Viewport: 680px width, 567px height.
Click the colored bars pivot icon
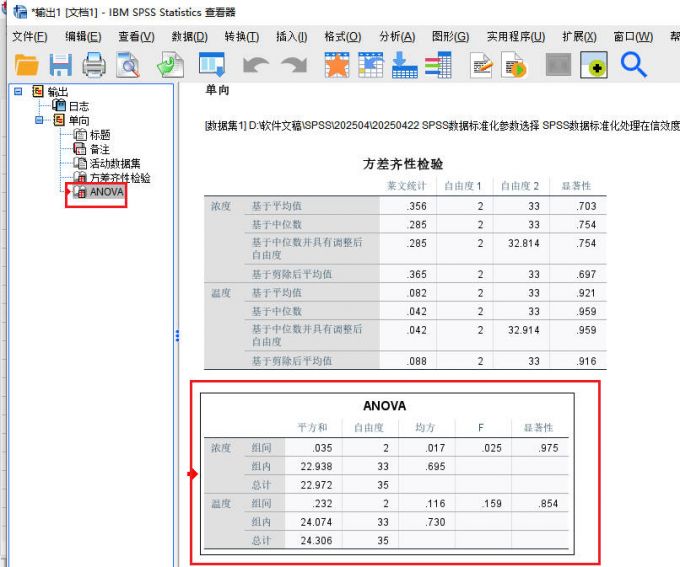pyautogui.click(x=438, y=65)
